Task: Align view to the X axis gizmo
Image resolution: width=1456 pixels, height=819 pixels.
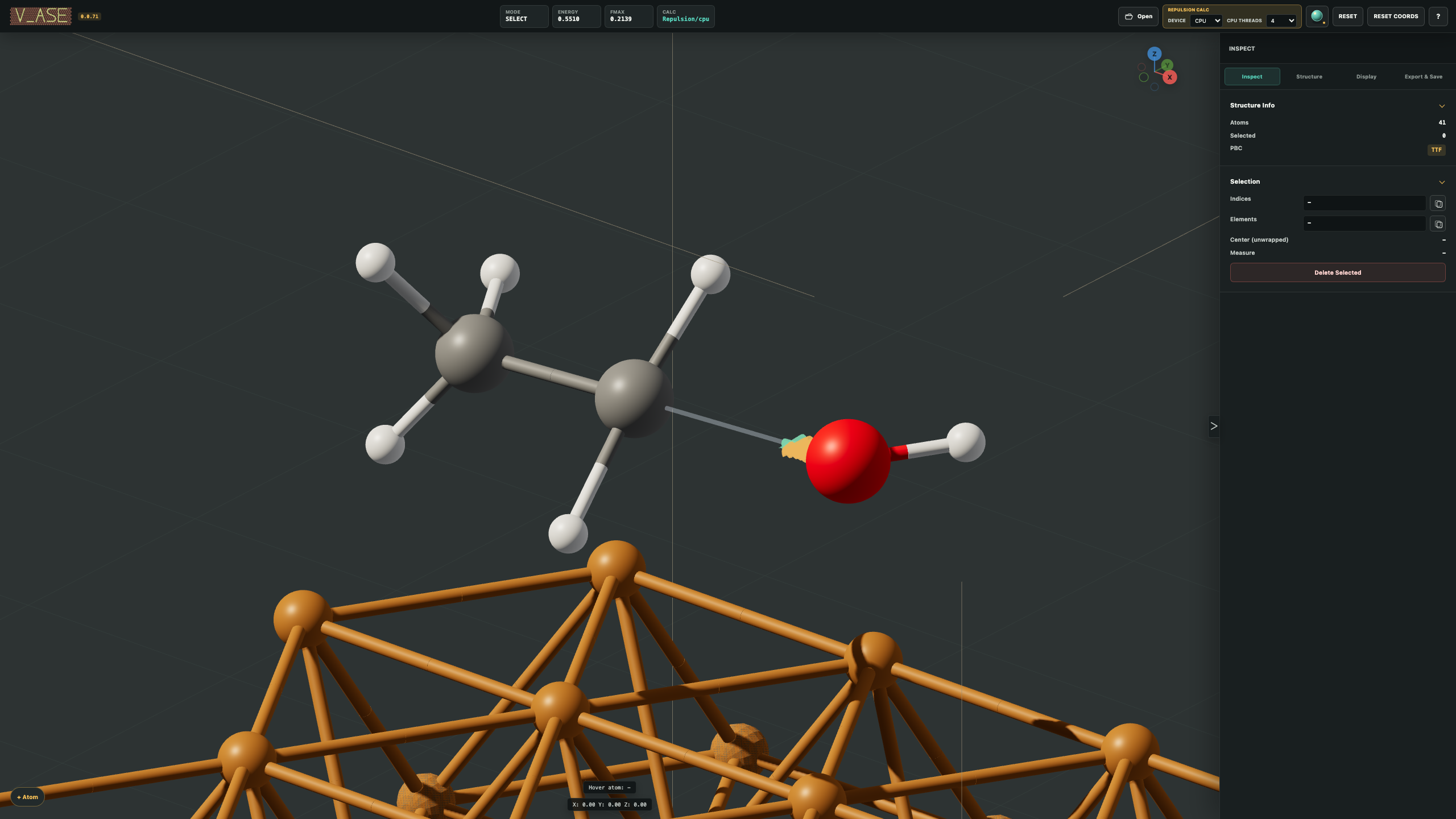Action: 1169,77
